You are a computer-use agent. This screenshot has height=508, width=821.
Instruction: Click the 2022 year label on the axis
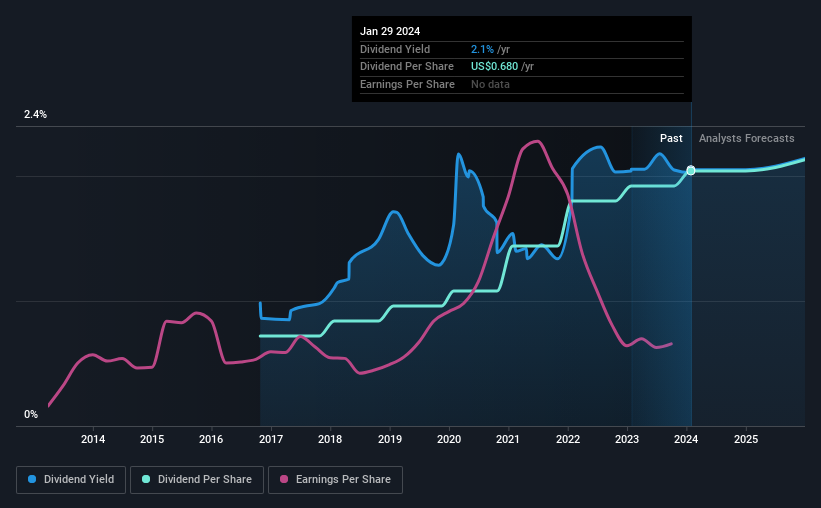pyautogui.click(x=568, y=439)
